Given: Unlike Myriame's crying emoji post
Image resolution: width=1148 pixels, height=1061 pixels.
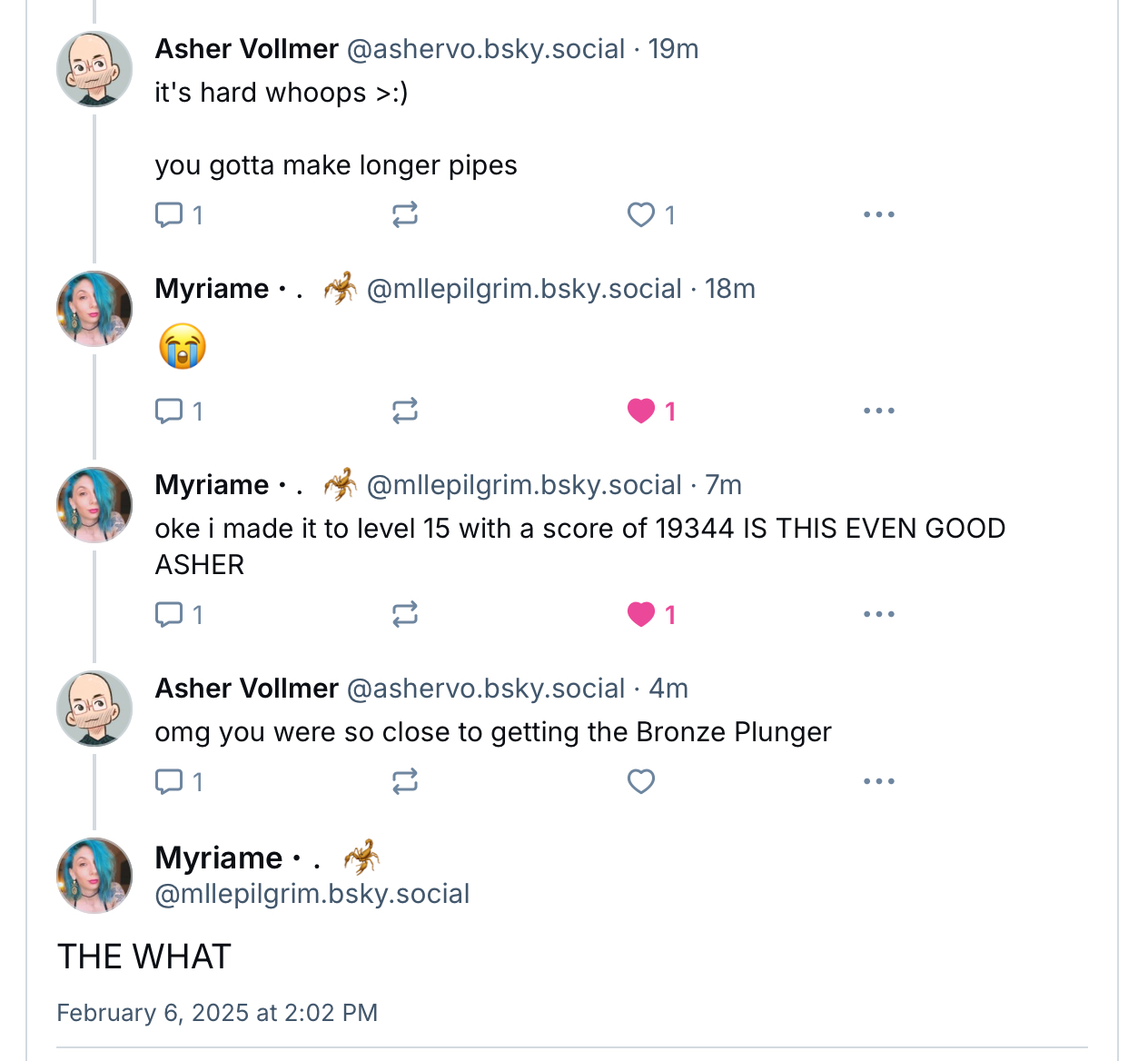Looking at the screenshot, I should (651, 412).
